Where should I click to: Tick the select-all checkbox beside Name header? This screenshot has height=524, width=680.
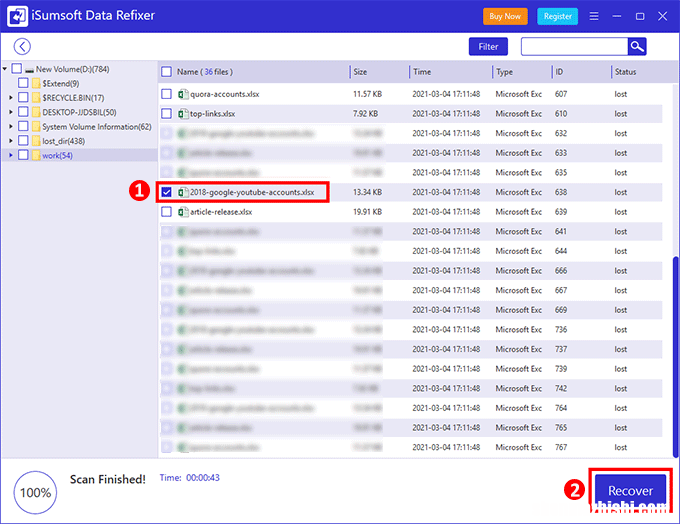(167, 72)
